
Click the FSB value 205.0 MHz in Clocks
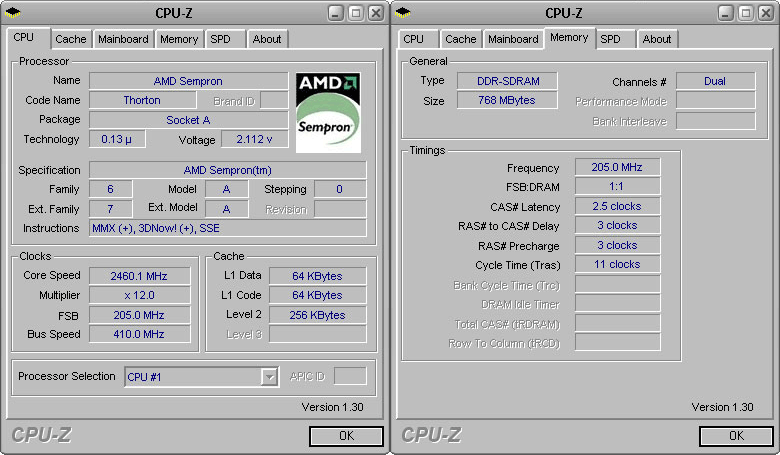tap(139, 315)
